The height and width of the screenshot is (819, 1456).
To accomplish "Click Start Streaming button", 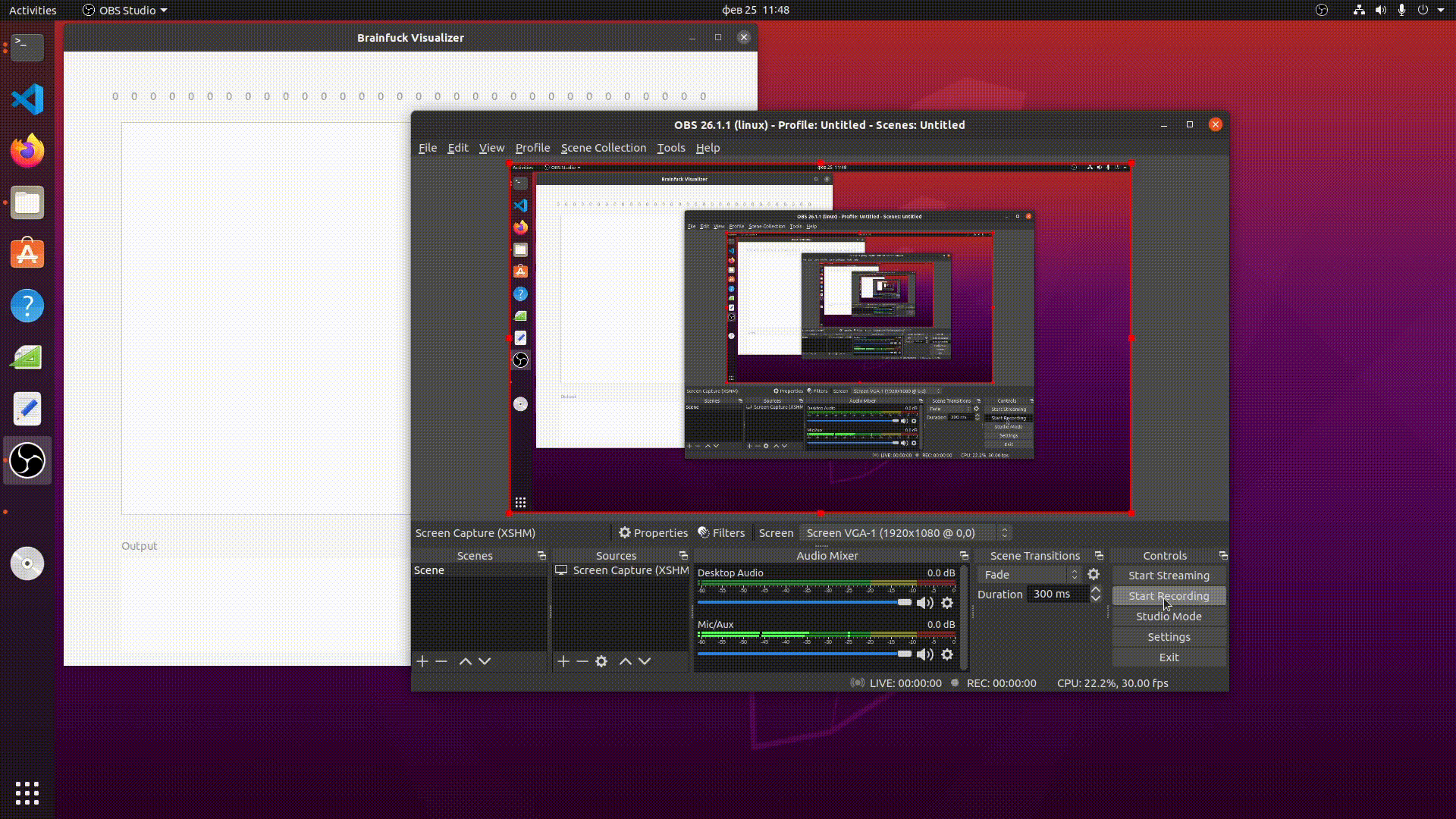I will point(1169,575).
